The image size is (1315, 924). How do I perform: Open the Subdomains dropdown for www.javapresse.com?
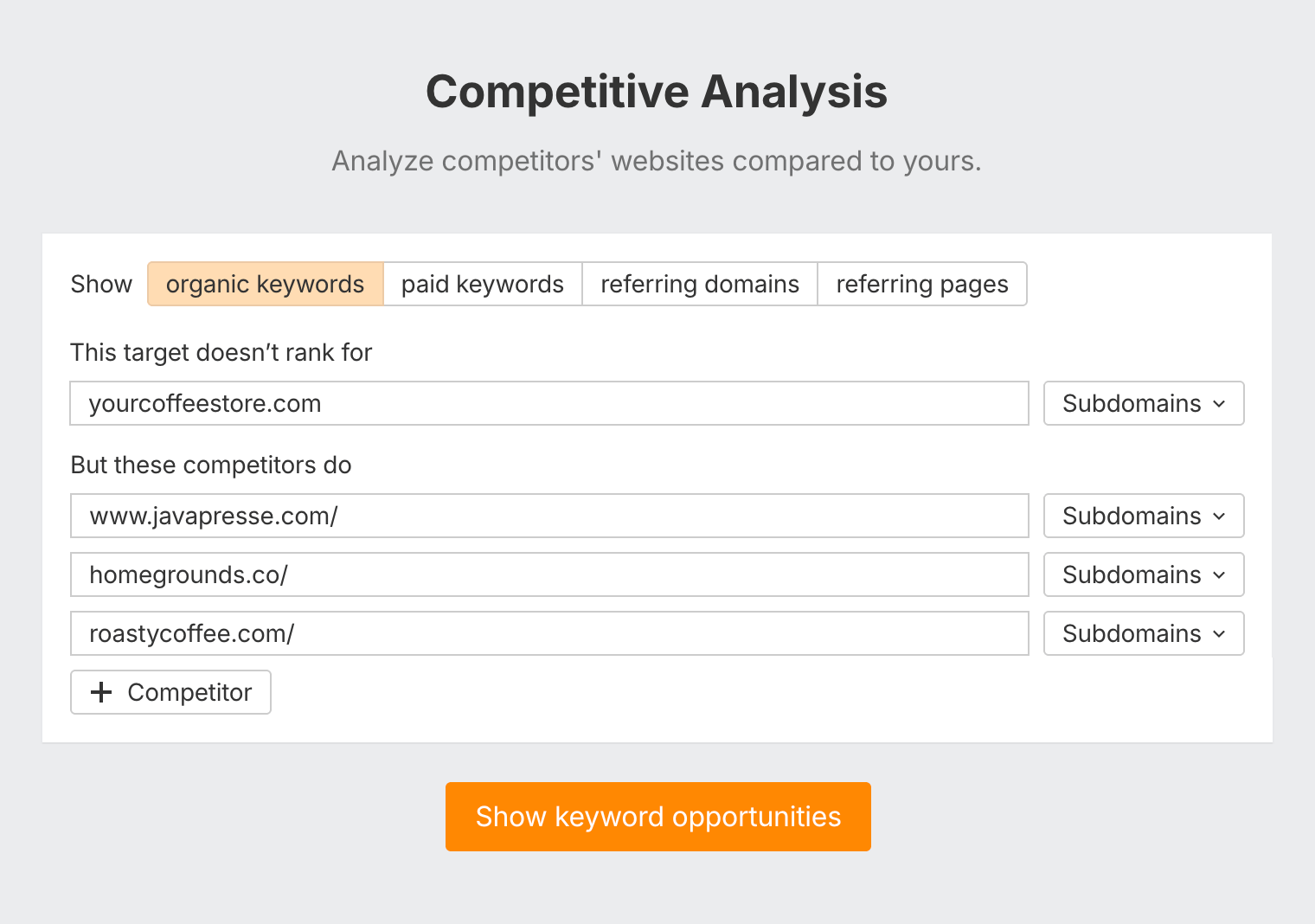1143,516
